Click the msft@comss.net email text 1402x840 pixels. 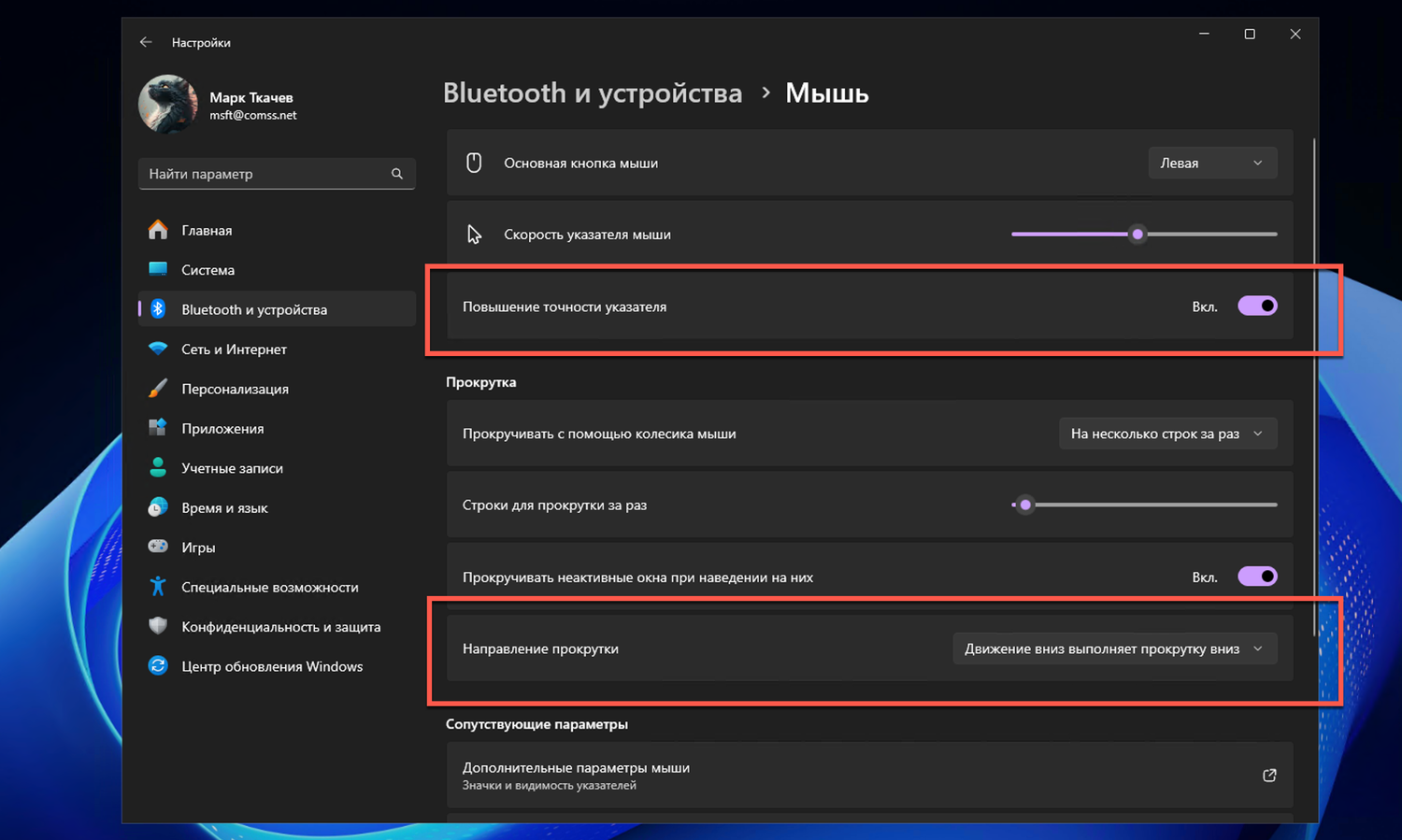[x=252, y=115]
